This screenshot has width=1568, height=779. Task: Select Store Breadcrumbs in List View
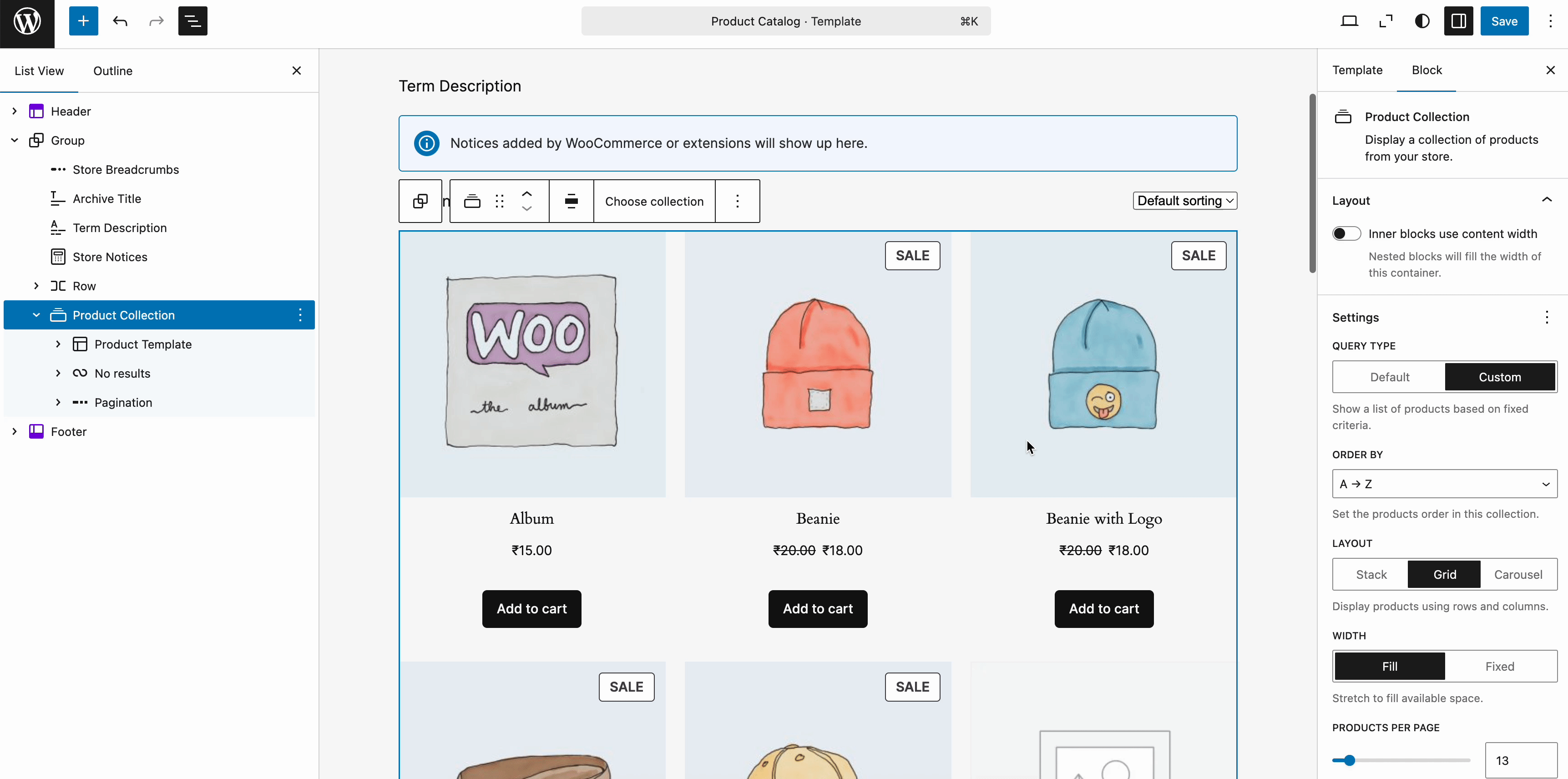[126, 170]
